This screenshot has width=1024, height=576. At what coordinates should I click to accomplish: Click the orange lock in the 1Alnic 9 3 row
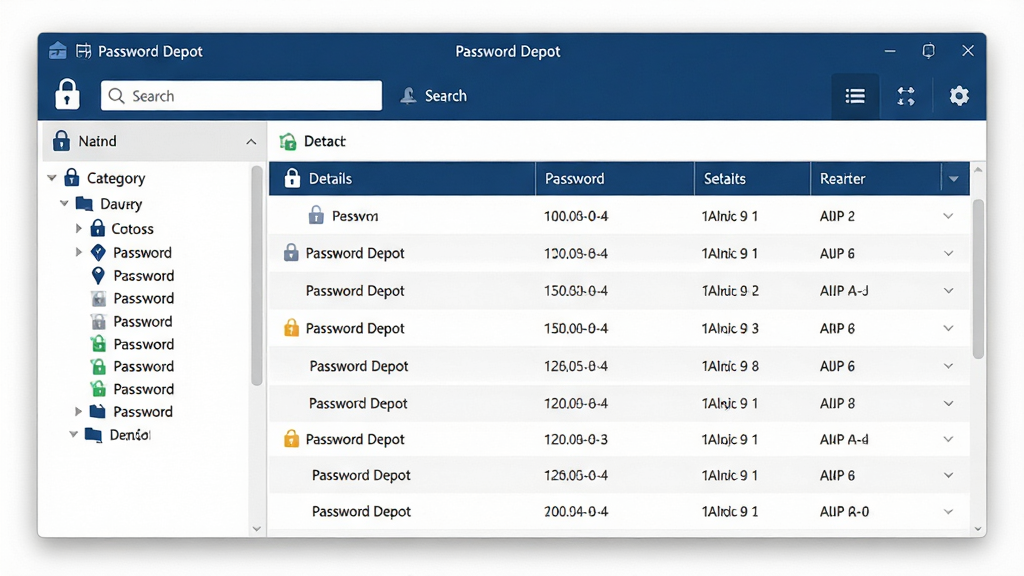tap(291, 327)
